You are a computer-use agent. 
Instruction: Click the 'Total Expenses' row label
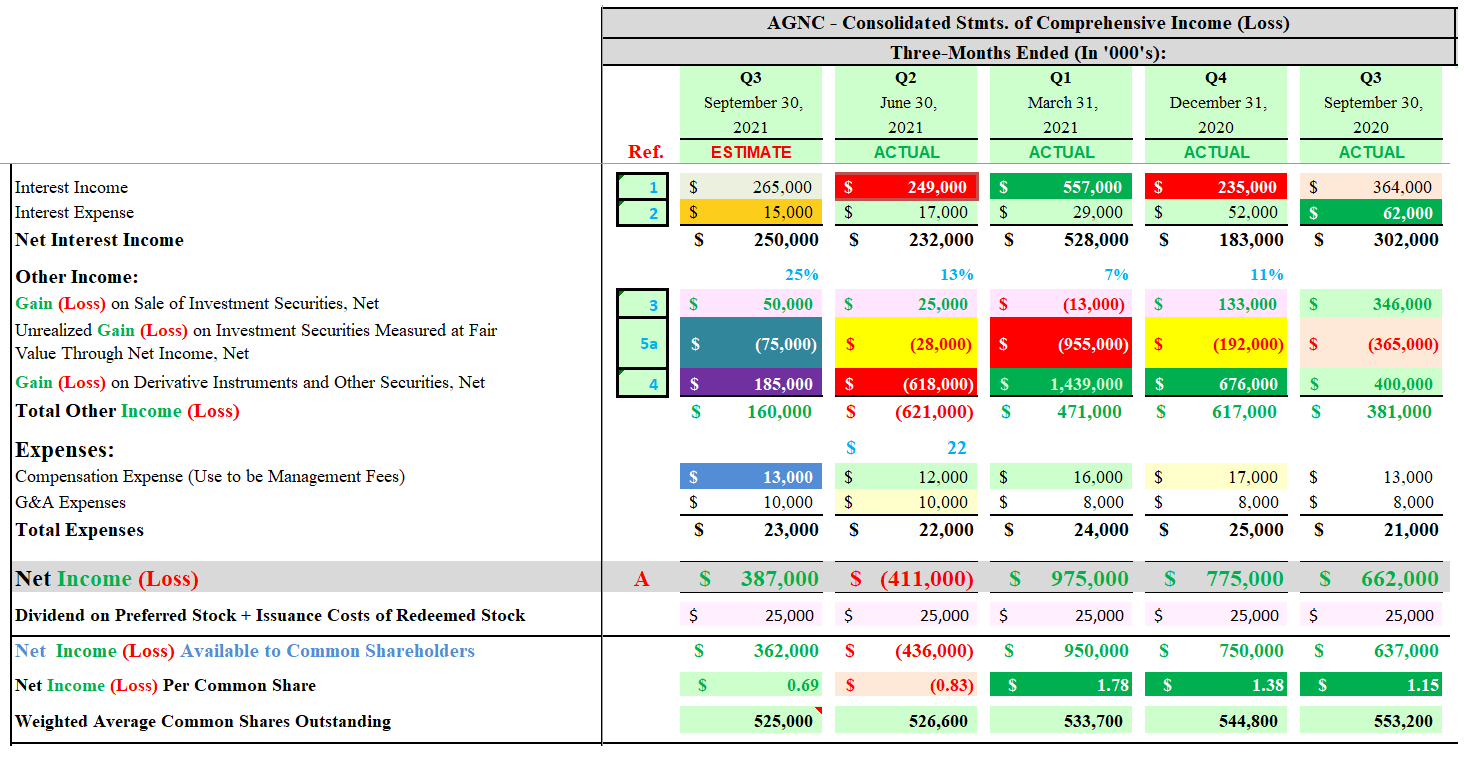tap(79, 530)
